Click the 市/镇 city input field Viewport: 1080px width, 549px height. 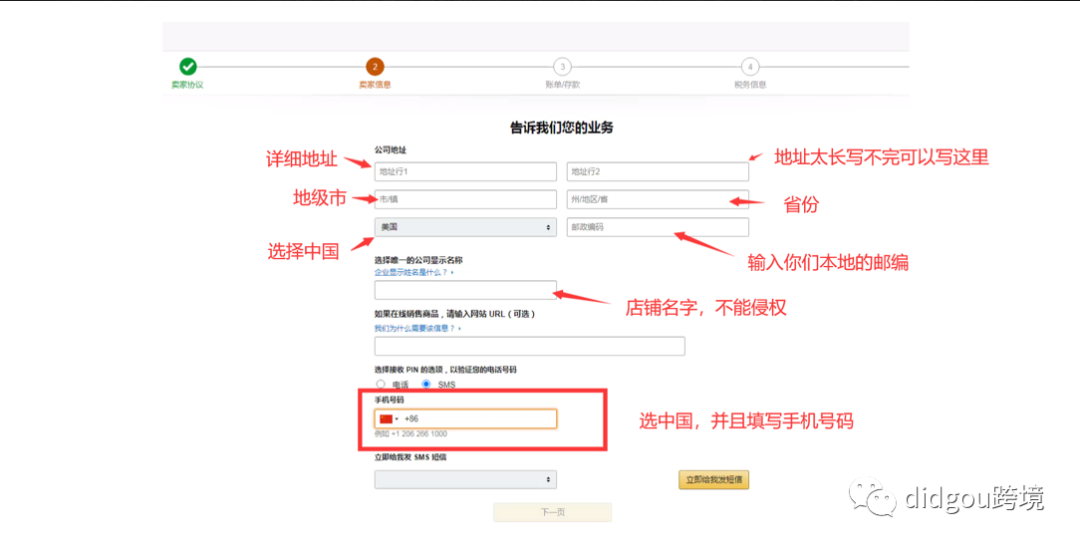(466, 199)
